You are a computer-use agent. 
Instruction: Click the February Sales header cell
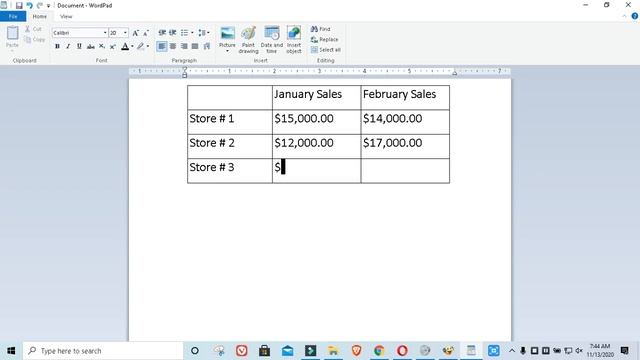(x=405, y=97)
